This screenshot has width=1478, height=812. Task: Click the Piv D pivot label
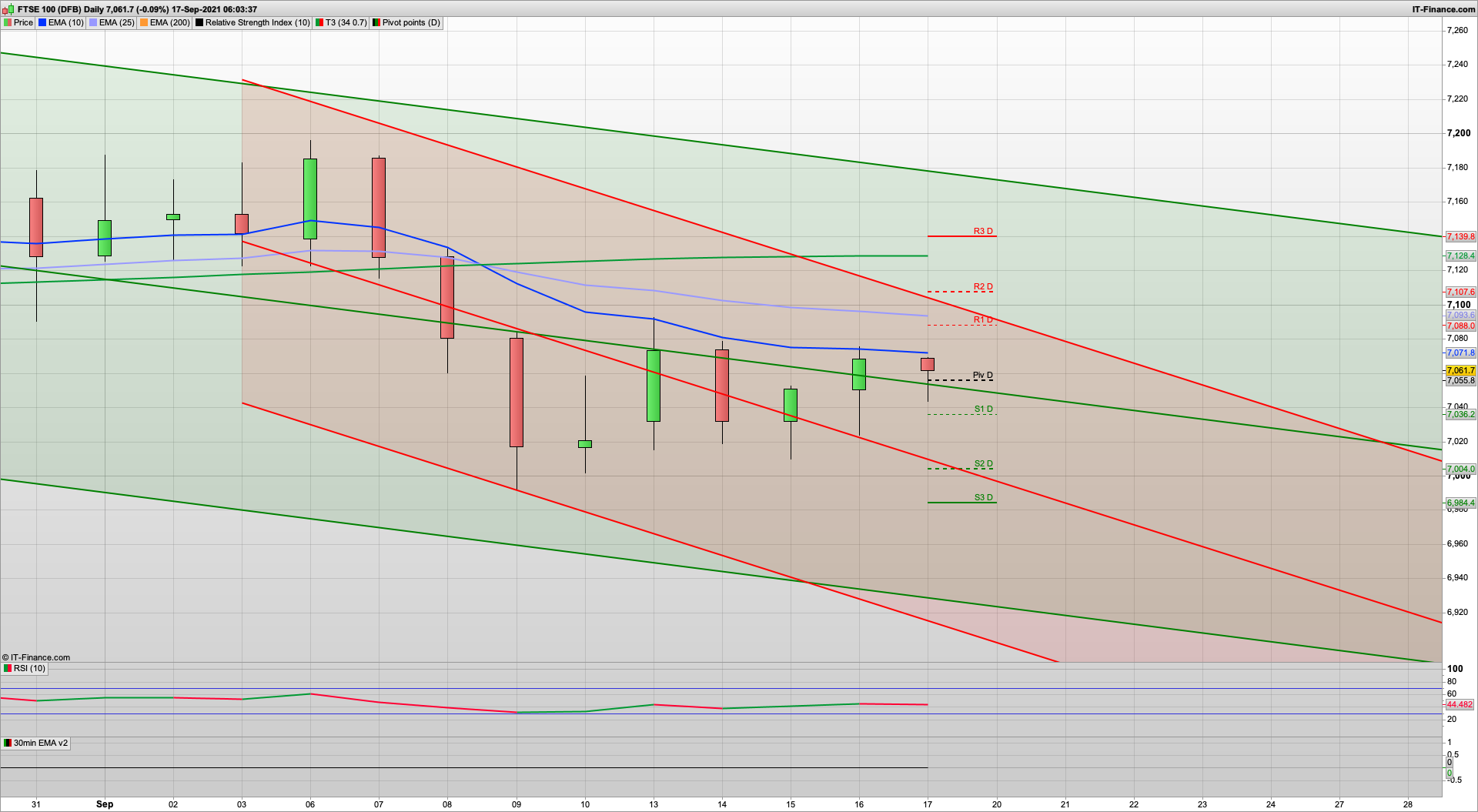983,375
